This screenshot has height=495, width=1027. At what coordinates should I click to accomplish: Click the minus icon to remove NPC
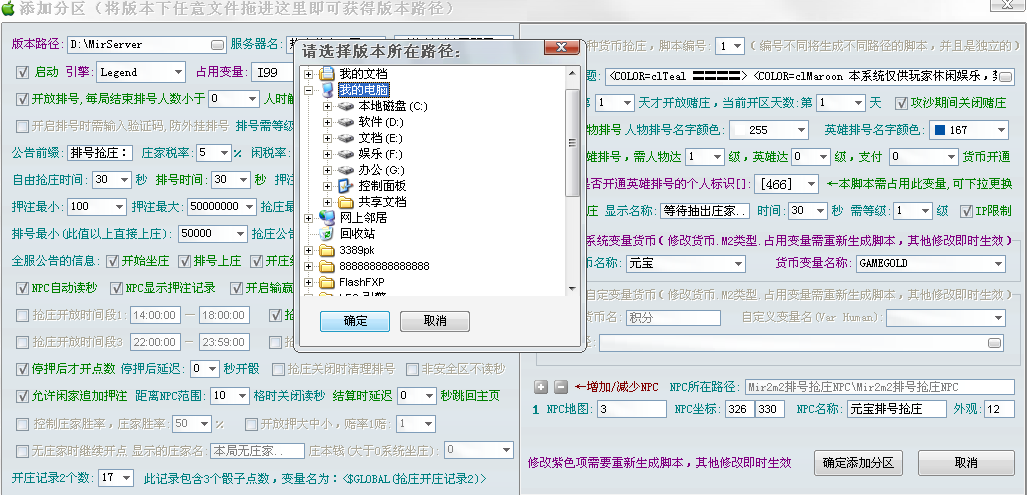pos(560,387)
